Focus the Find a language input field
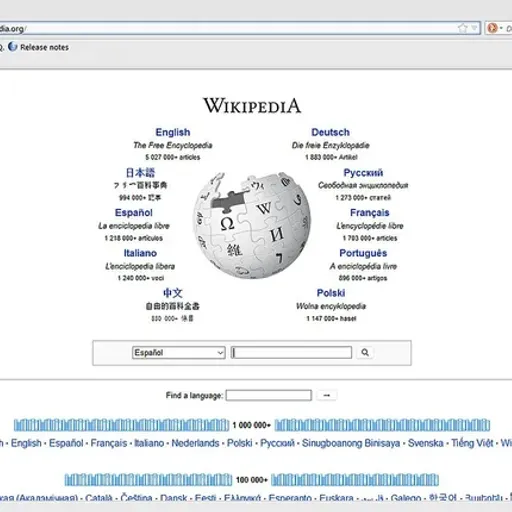This screenshot has height=512, width=512. [x=269, y=395]
